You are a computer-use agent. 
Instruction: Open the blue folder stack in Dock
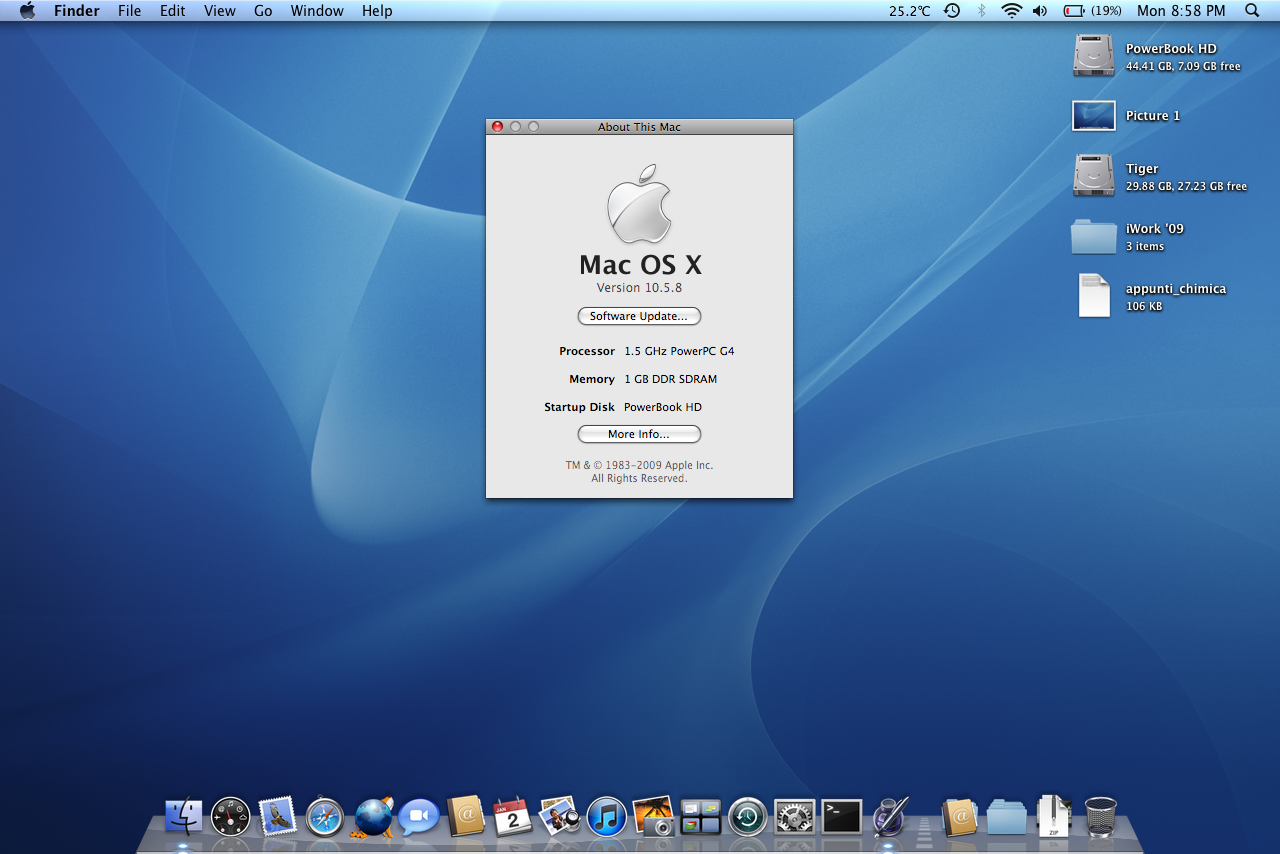tap(1006, 817)
